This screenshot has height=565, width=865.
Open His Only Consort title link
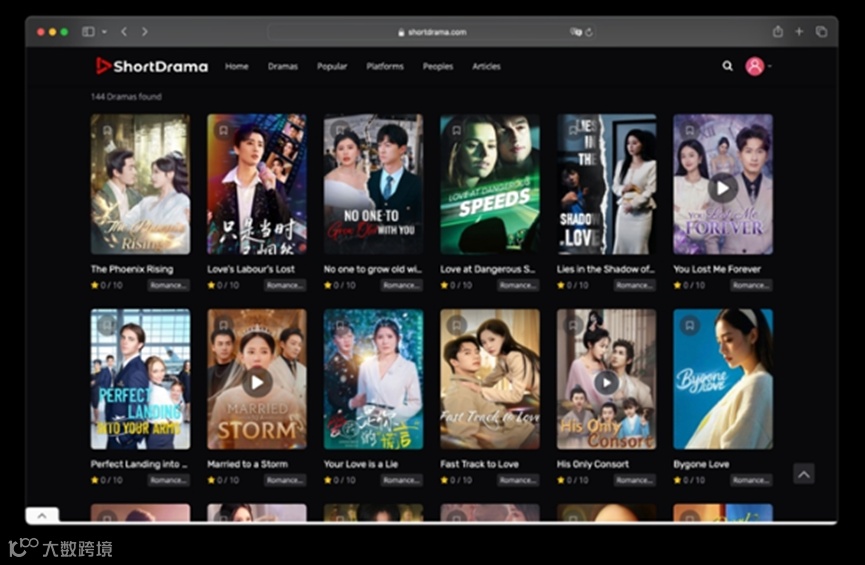pos(592,464)
